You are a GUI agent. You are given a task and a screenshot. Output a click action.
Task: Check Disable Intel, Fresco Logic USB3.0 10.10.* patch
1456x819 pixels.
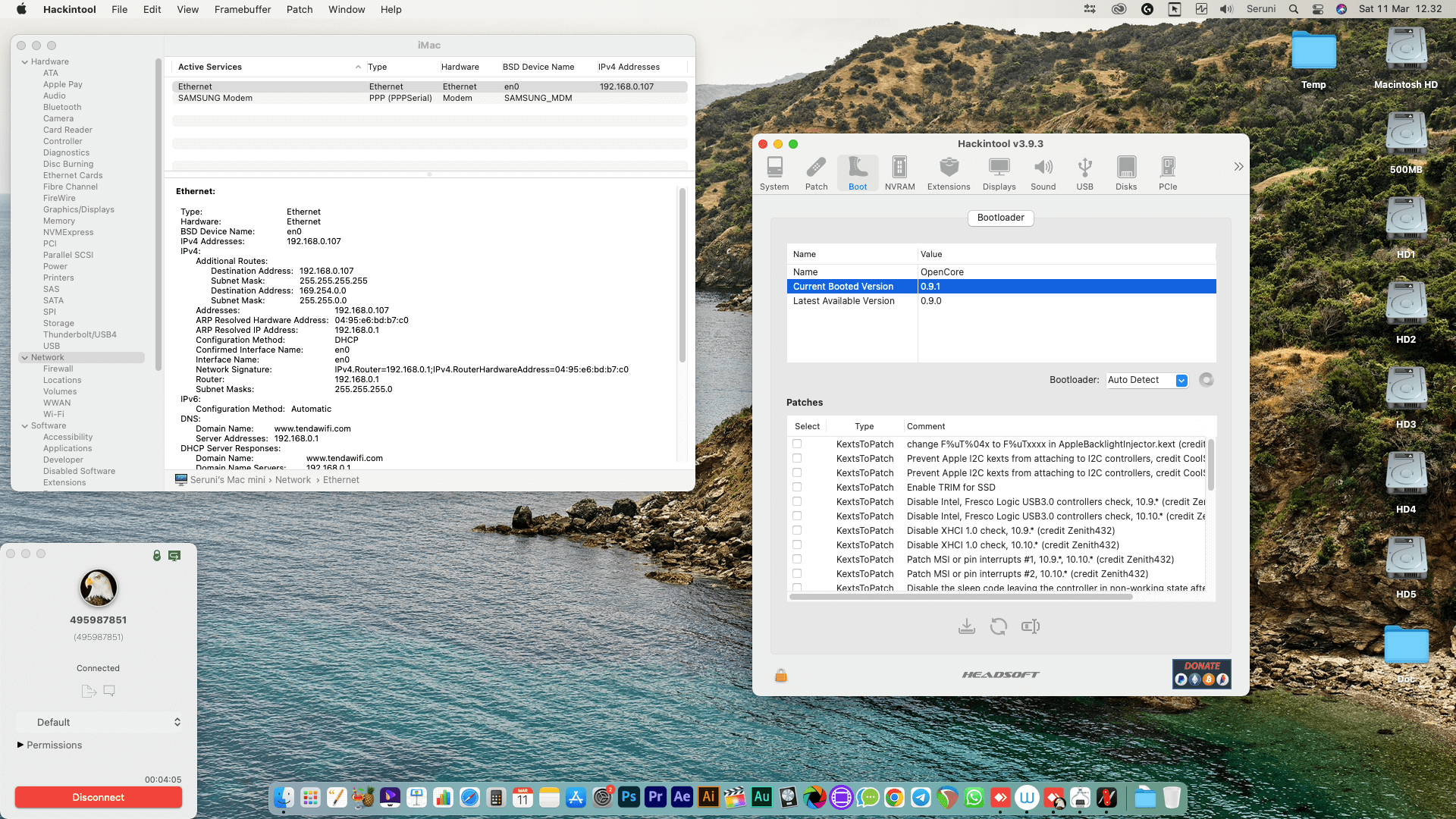(x=797, y=516)
